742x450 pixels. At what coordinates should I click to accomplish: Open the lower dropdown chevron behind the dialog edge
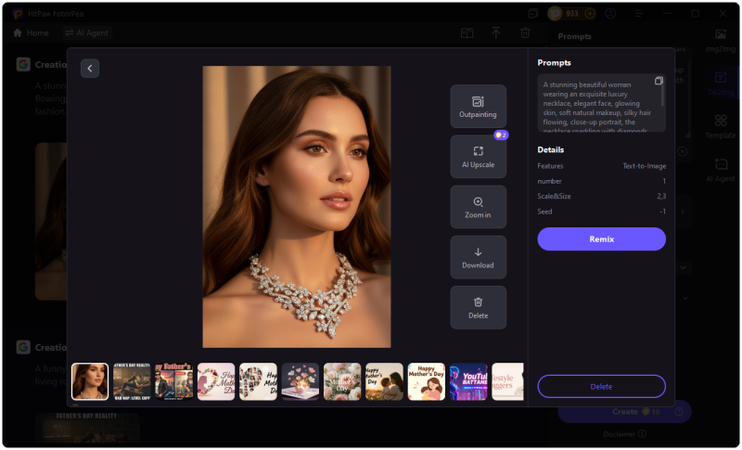pyautogui.click(x=685, y=298)
